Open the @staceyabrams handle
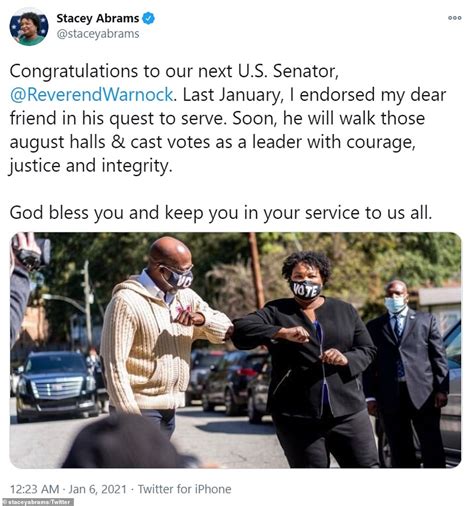Viewport: 474px width, 506px height. (x=98, y=34)
